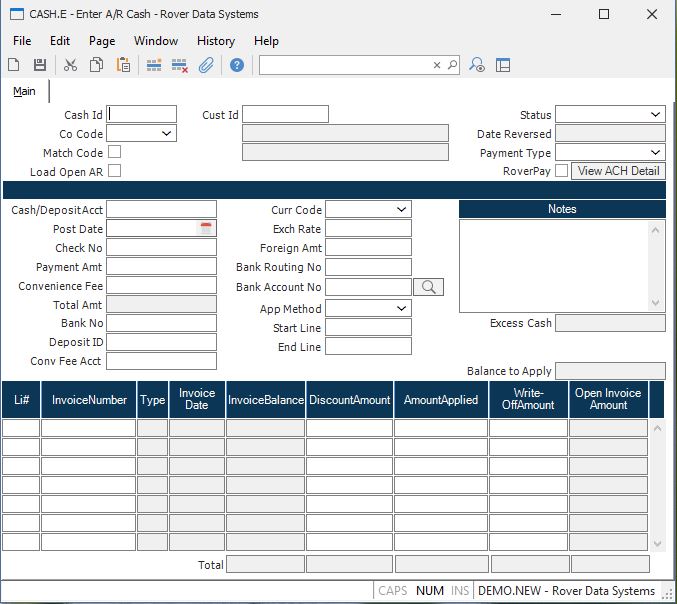Click the Paste clipboard icon
677x604 pixels.
pos(123,65)
